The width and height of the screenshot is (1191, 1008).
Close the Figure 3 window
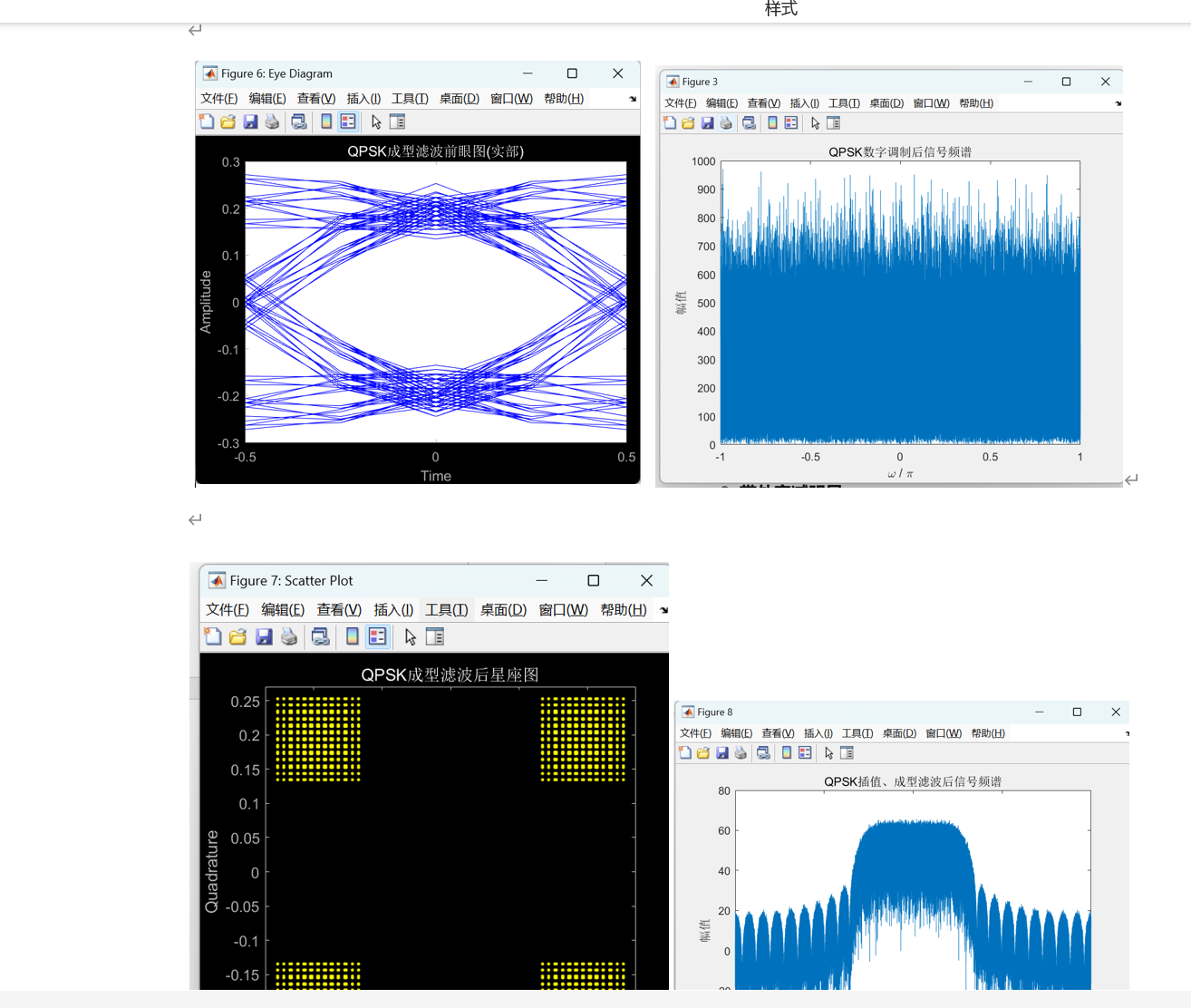click(x=1105, y=82)
